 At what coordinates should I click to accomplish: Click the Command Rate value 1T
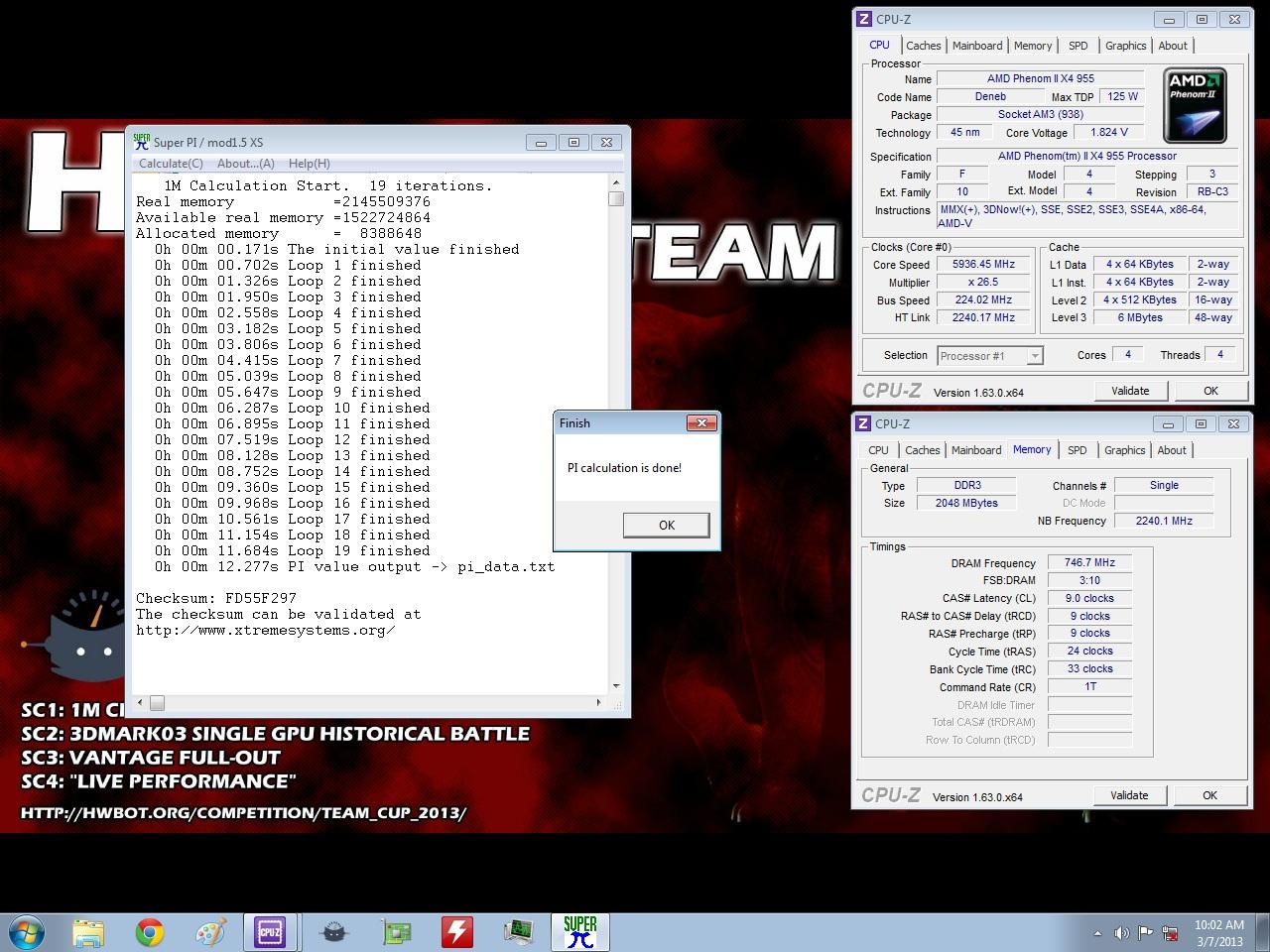[1090, 686]
